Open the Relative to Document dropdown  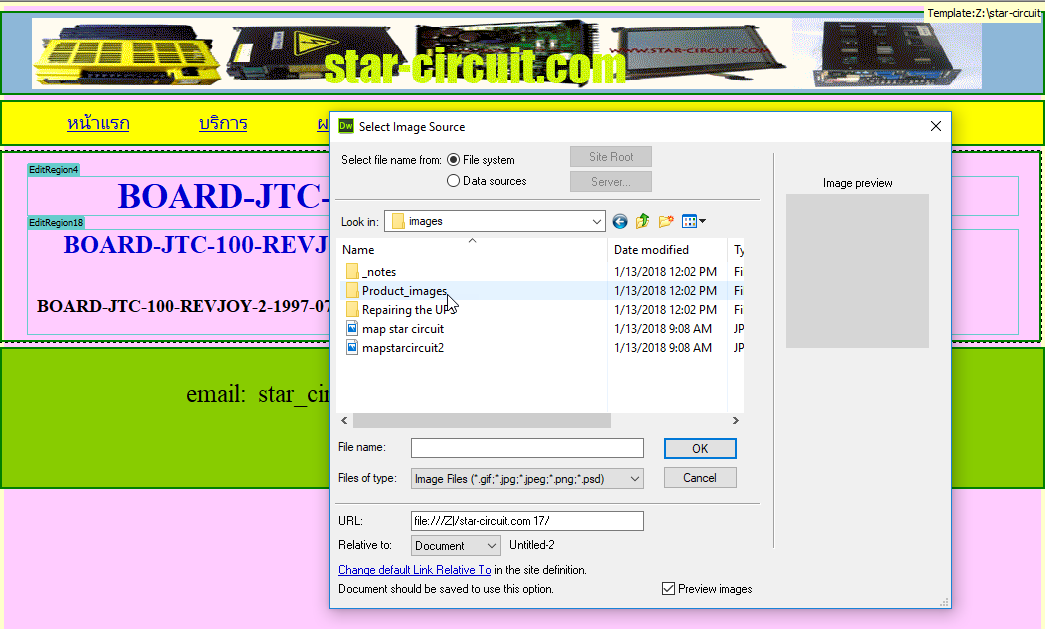456,545
